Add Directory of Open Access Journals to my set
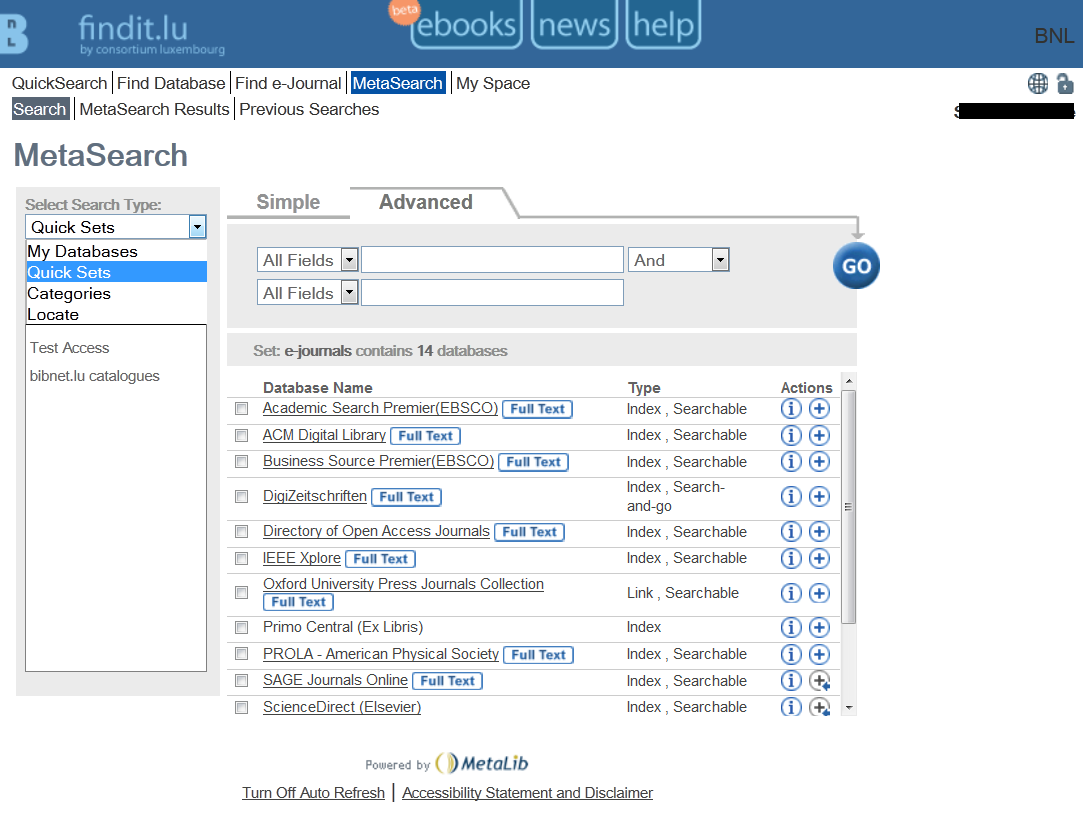Viewport: 1083px width, 814px height. click(x=819, y=532)
